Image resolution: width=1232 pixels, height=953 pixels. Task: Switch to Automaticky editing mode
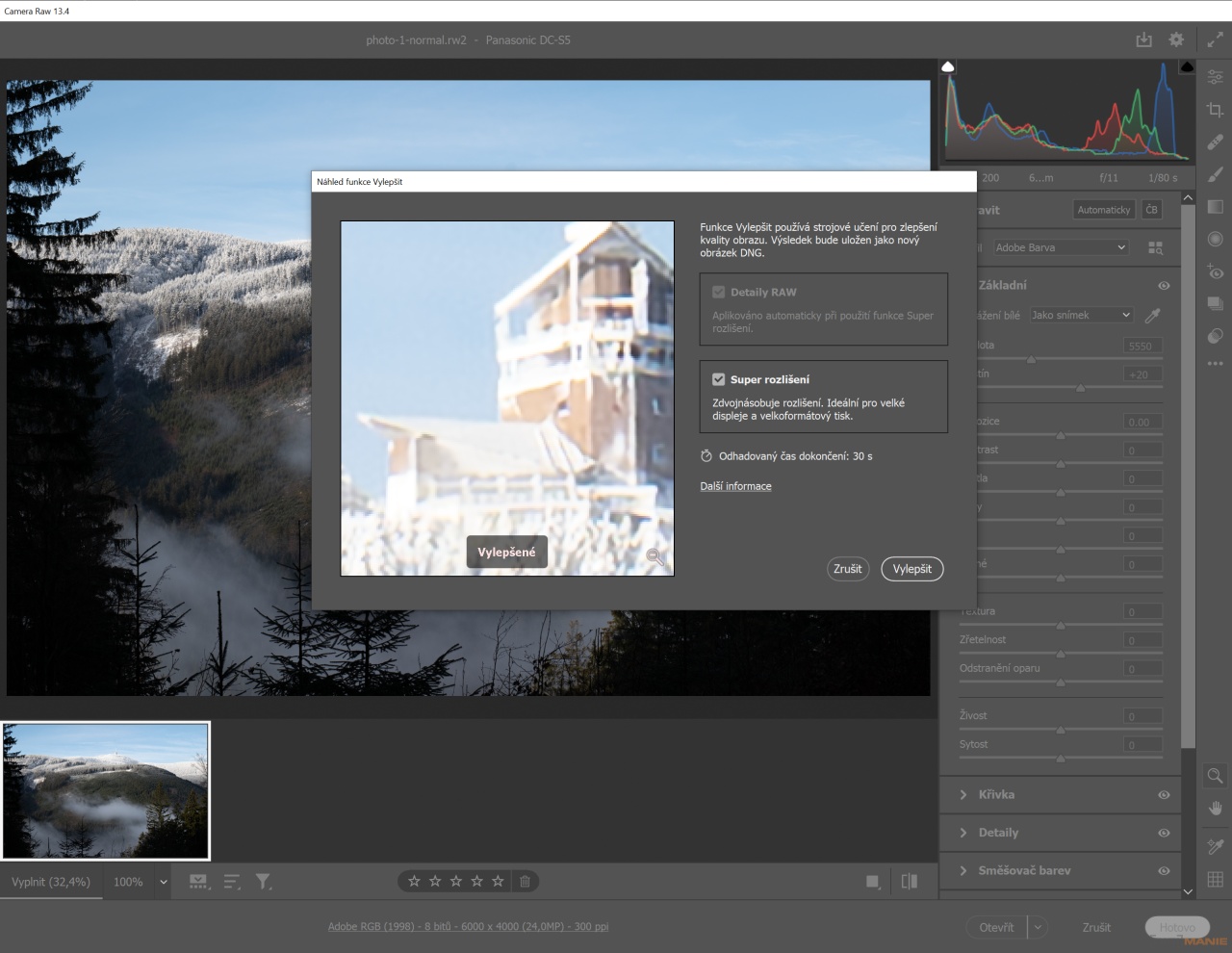pos(1104,209)
